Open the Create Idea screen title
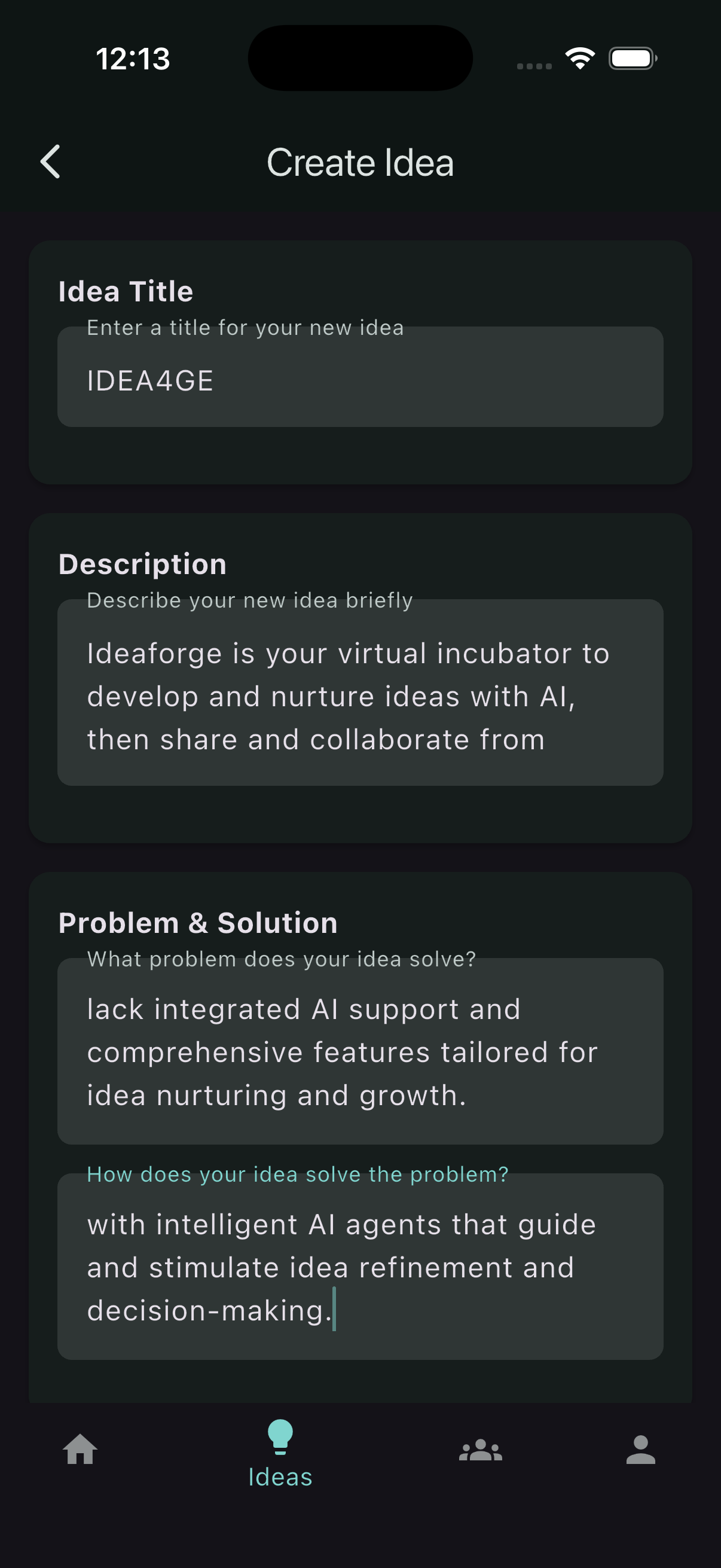The width and height of the screenshot is (721, 1568). pos(360,162)
